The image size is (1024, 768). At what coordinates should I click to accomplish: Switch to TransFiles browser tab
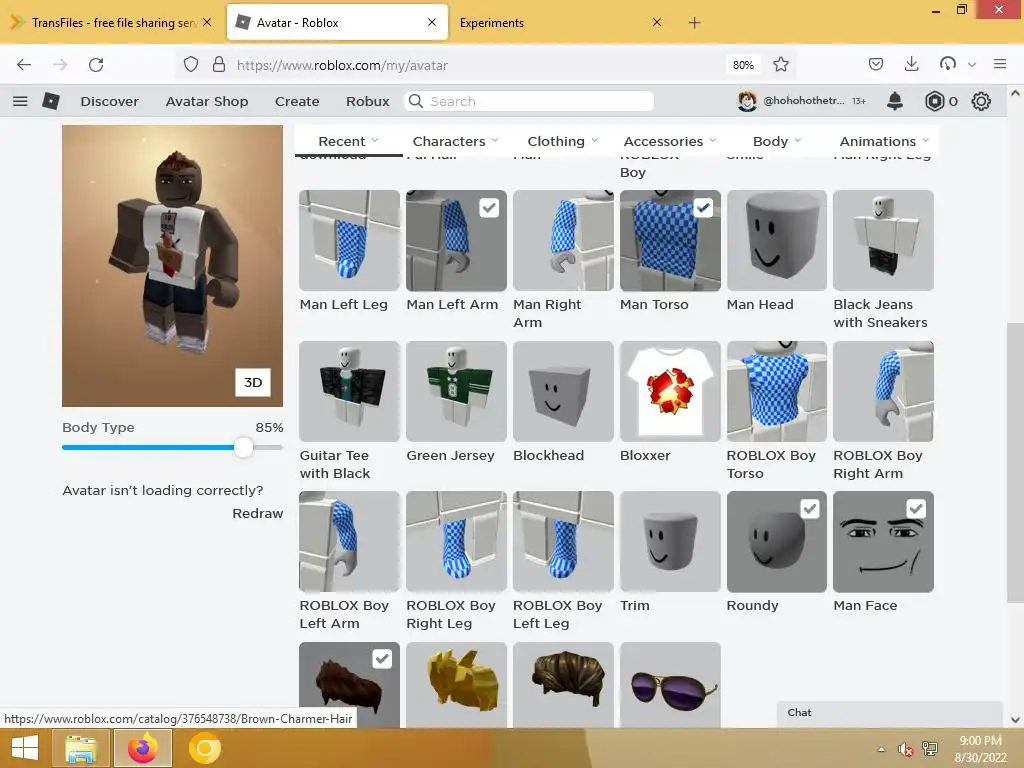113,23
